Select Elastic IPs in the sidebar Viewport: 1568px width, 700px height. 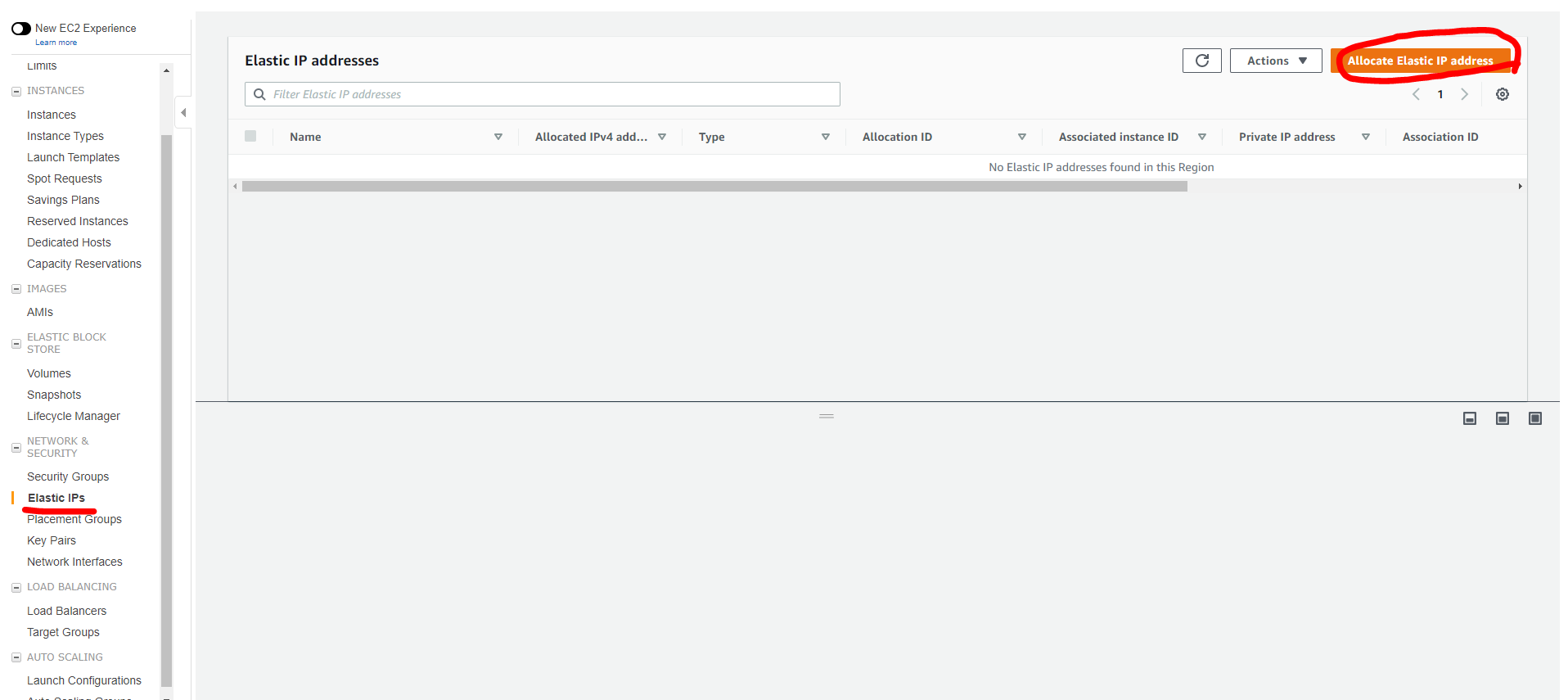pyautogui.click(x=56, y=498)
